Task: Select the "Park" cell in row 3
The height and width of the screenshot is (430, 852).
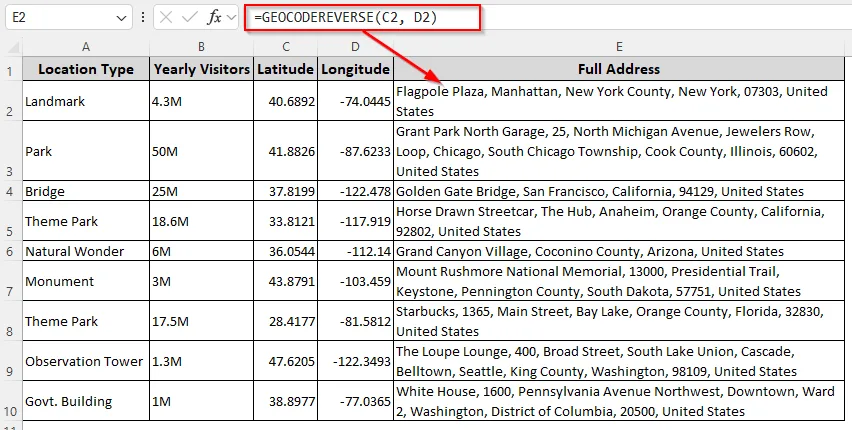Action: [86, 151]
